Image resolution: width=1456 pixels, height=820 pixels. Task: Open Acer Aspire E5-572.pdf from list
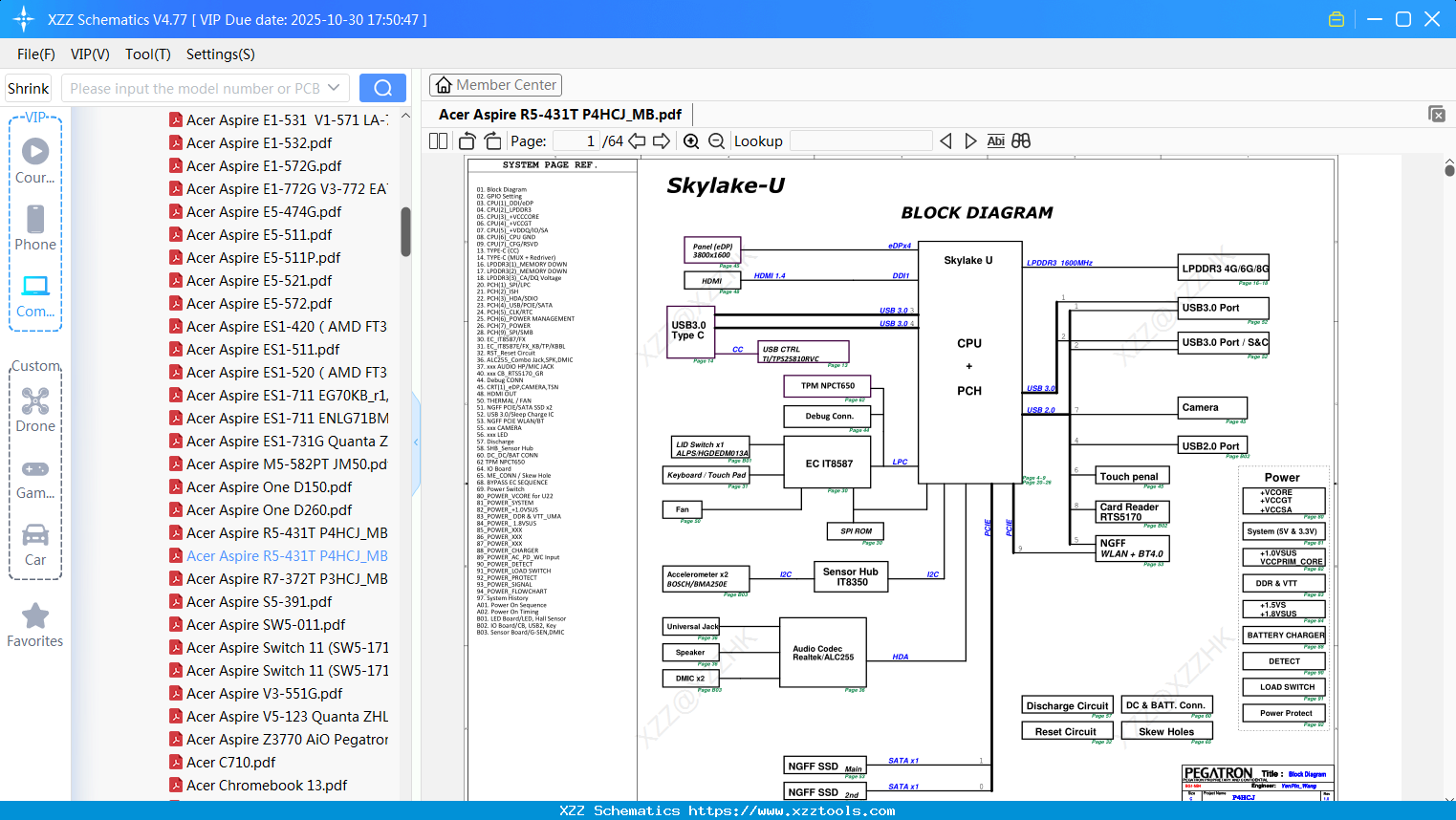click(259, 304)
